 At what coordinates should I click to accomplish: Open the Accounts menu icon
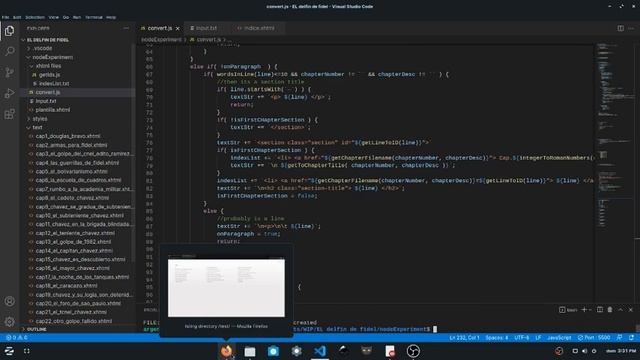point(9,301)
